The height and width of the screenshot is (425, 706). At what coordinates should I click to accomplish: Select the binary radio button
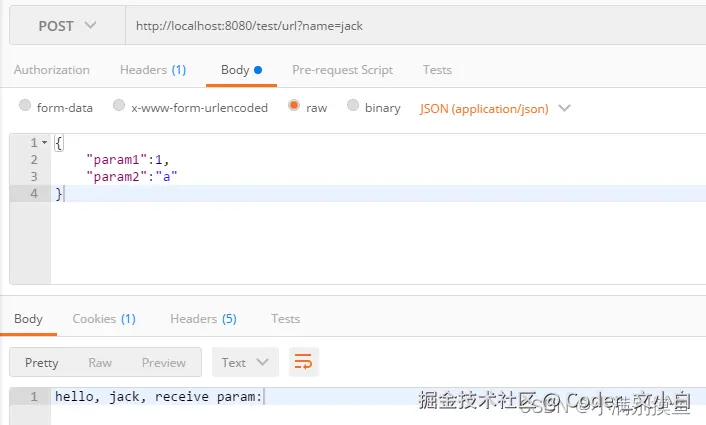(353, 105)
